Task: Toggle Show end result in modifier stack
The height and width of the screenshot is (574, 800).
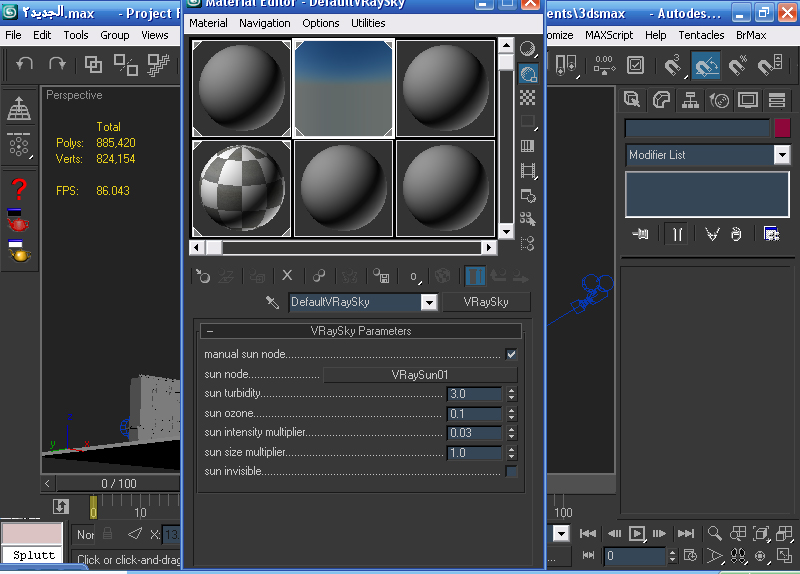Action: click(x=677, y=234)
